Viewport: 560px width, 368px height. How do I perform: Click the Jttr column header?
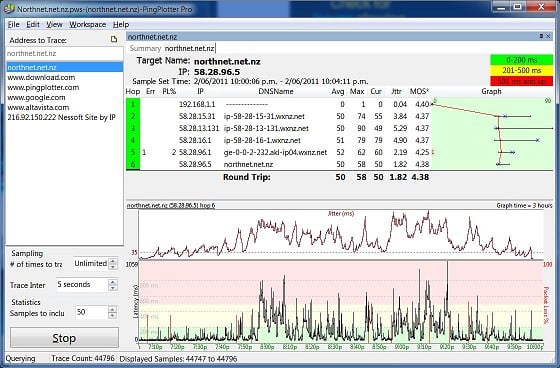[396, 91]
